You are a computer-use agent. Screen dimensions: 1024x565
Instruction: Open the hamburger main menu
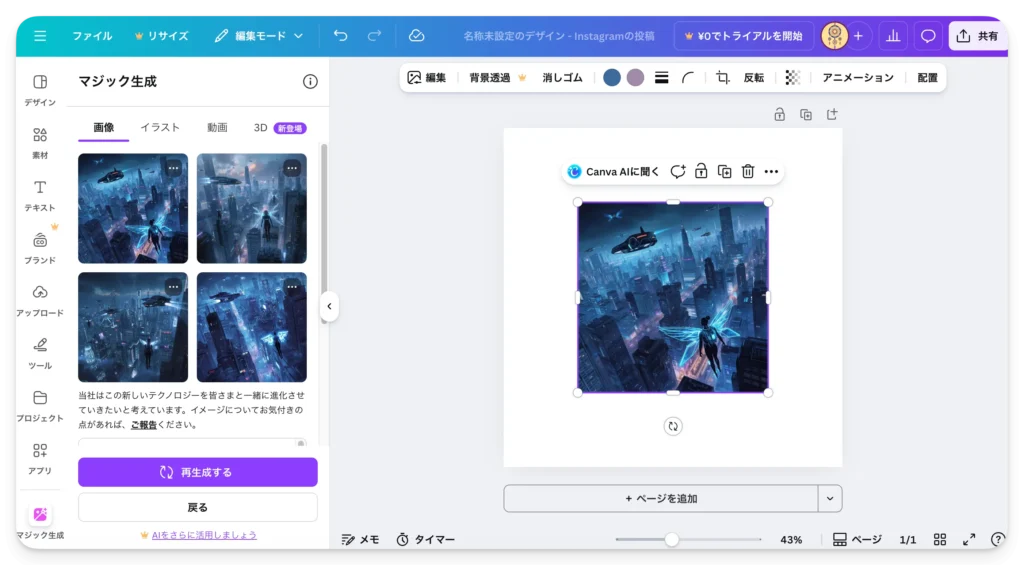(40, 36)
